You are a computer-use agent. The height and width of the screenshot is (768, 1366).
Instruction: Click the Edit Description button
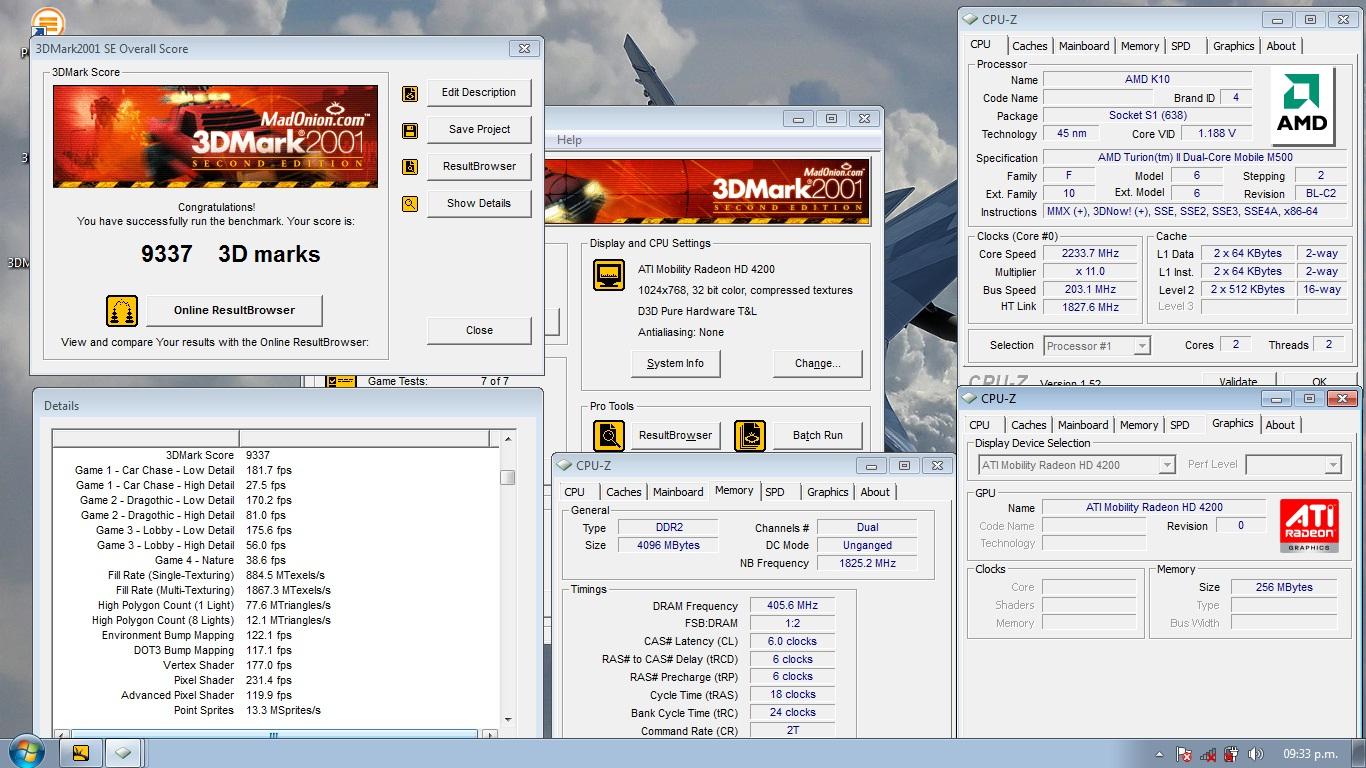(479, 93)
